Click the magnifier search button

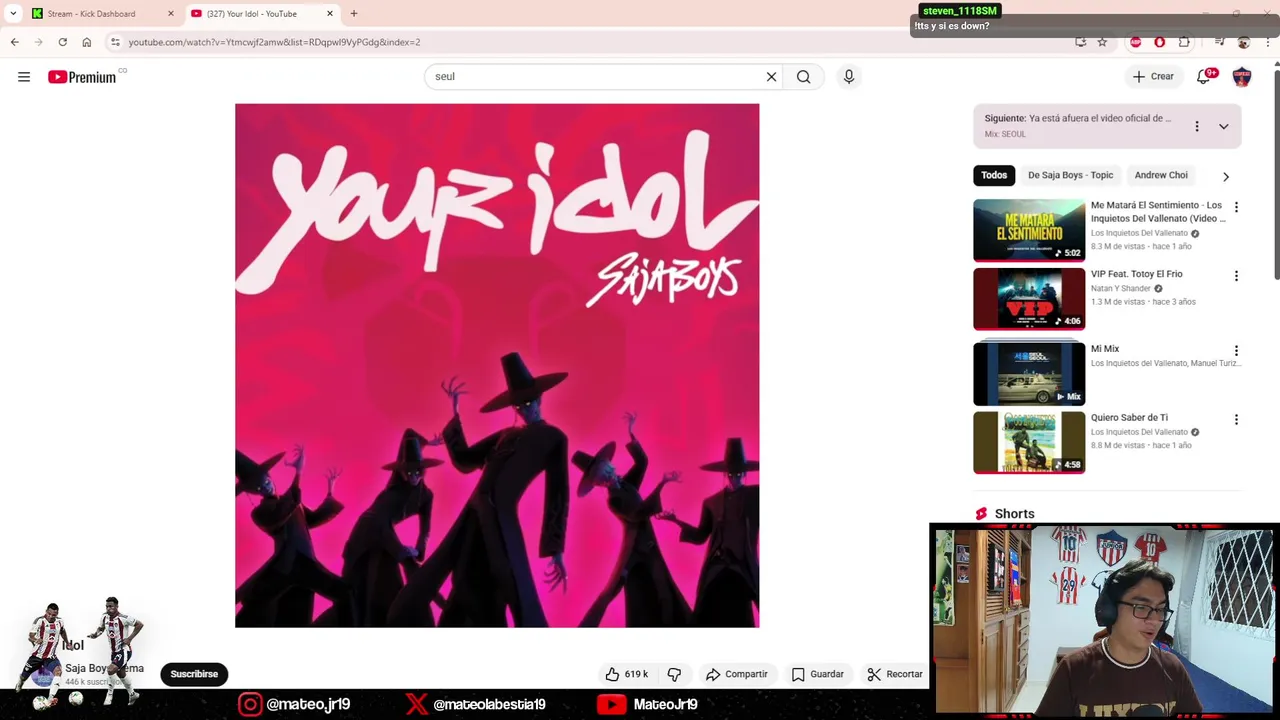coord(803,77)
